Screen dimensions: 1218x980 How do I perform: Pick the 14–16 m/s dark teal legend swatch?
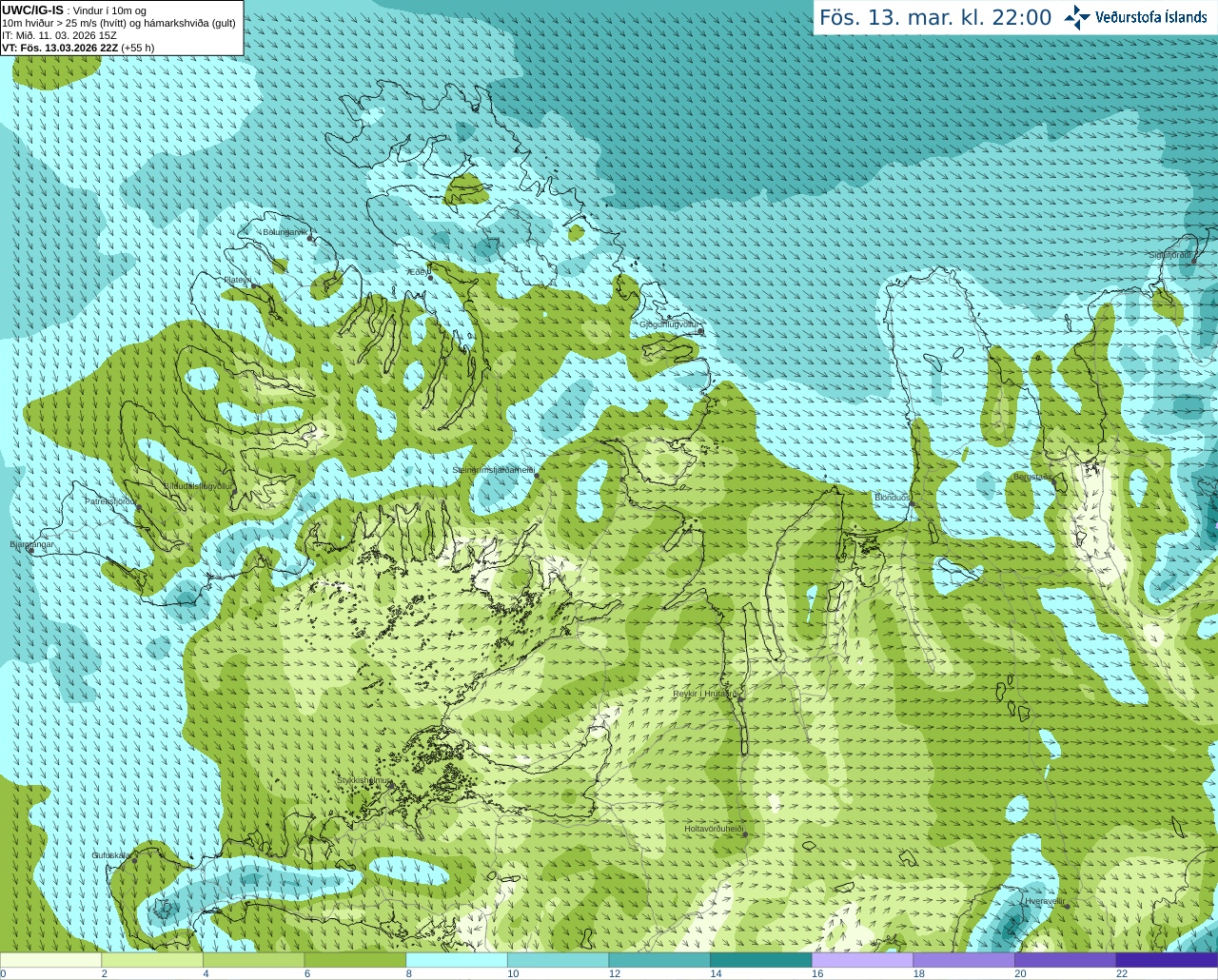[x=761, y=960]
